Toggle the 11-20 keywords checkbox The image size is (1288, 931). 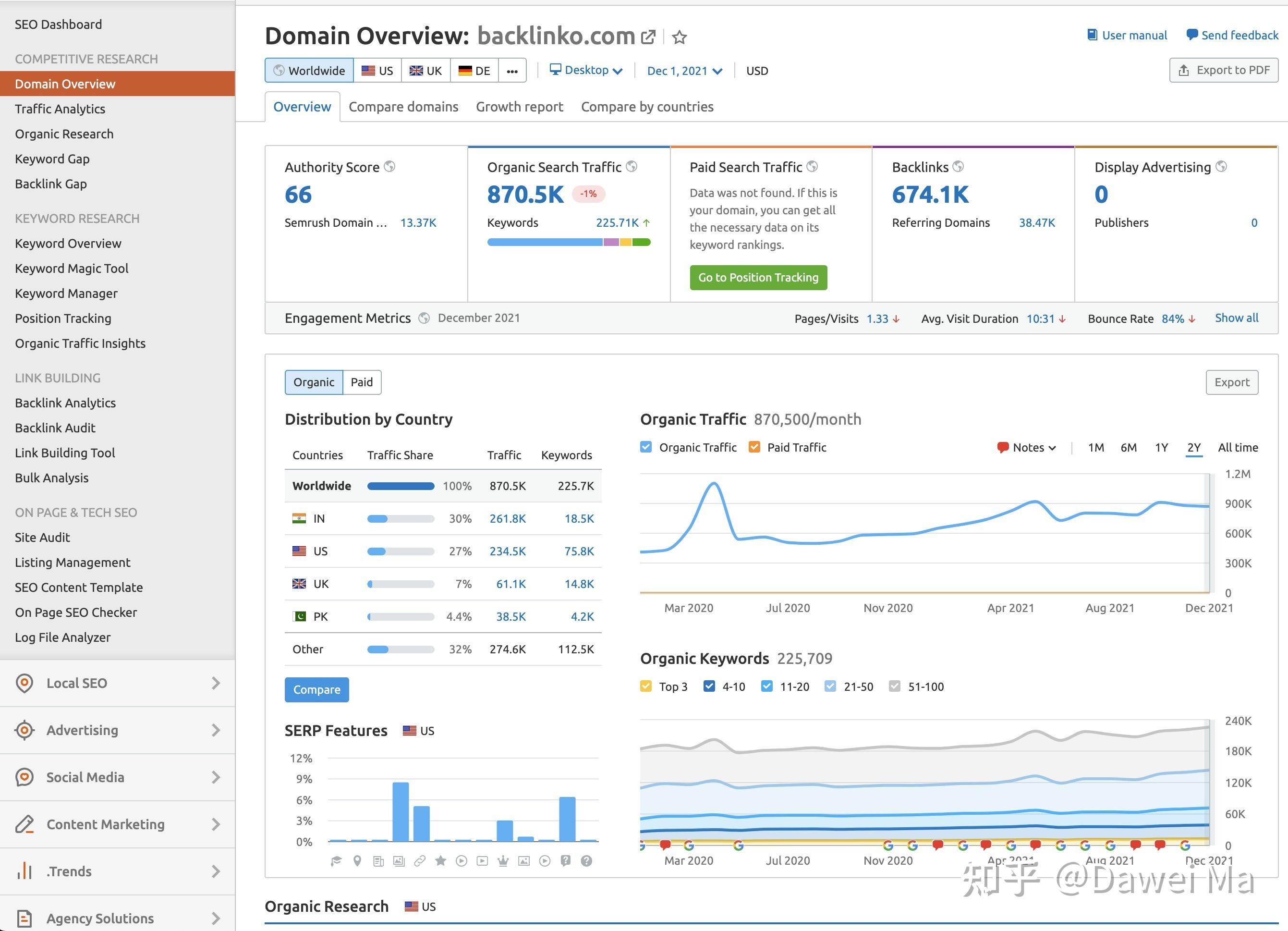pyautogui.click(x=766, y=686)
